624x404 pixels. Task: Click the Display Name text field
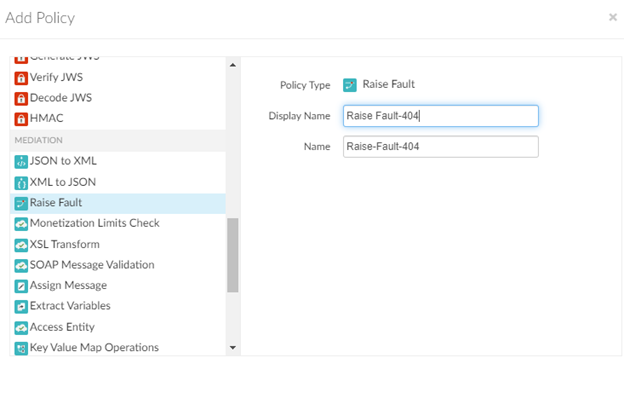[x=440, y=116]
